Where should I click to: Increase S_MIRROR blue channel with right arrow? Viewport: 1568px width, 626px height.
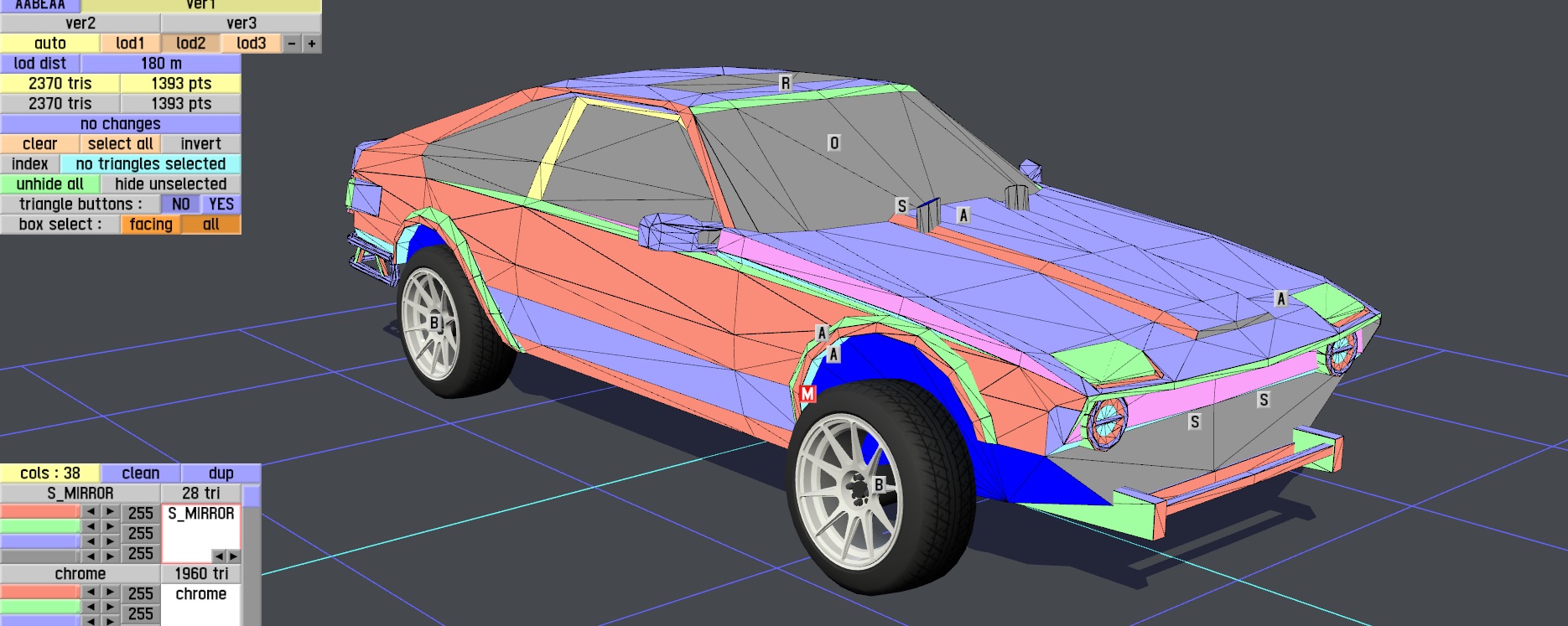click(110, 541)
